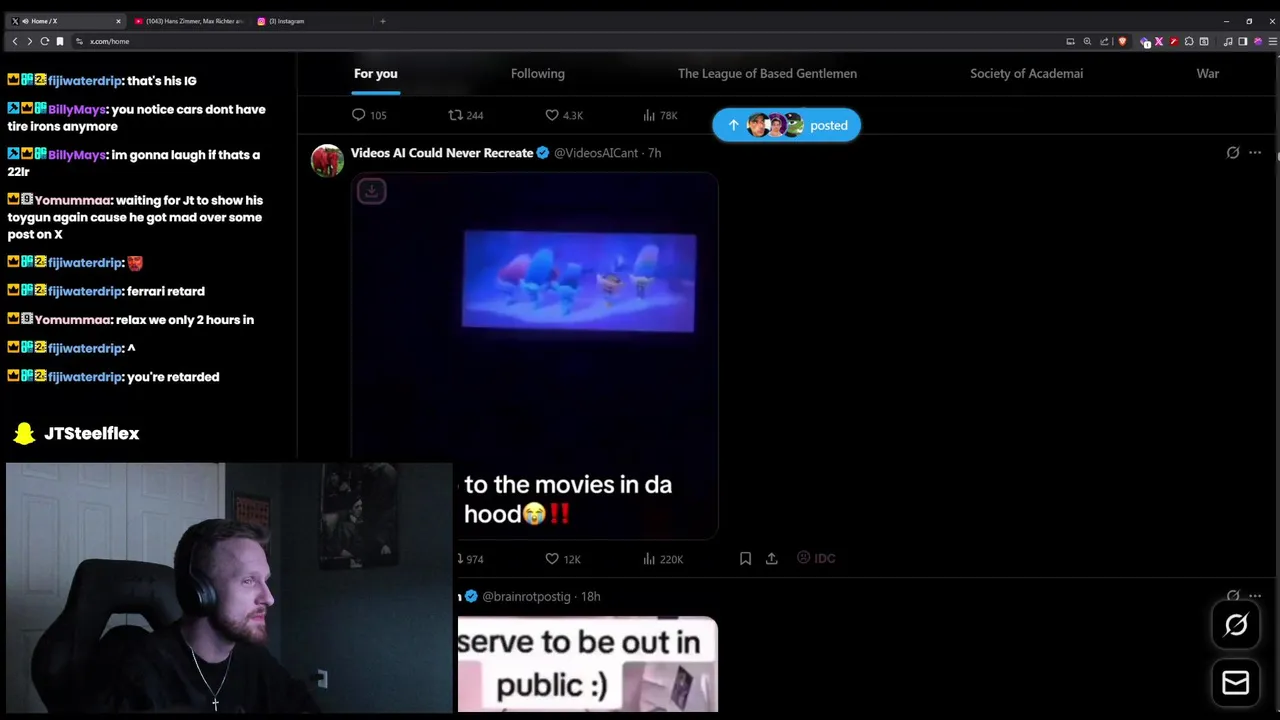1280x720 pixels.
Task: Click Yomummaa's relax we only 2 hours in message
Action: click(131, 319)
